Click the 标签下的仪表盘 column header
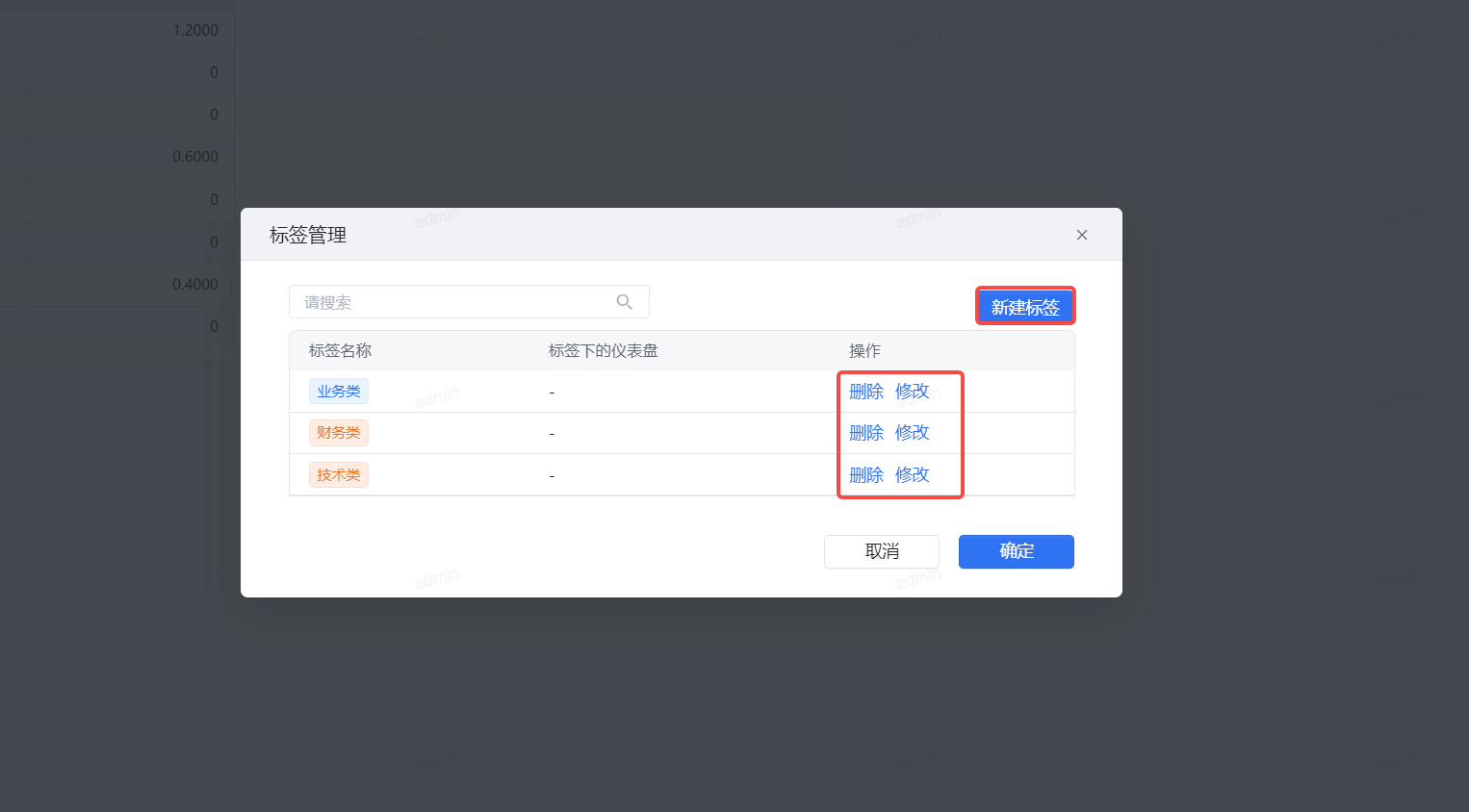 click(604, 351)
